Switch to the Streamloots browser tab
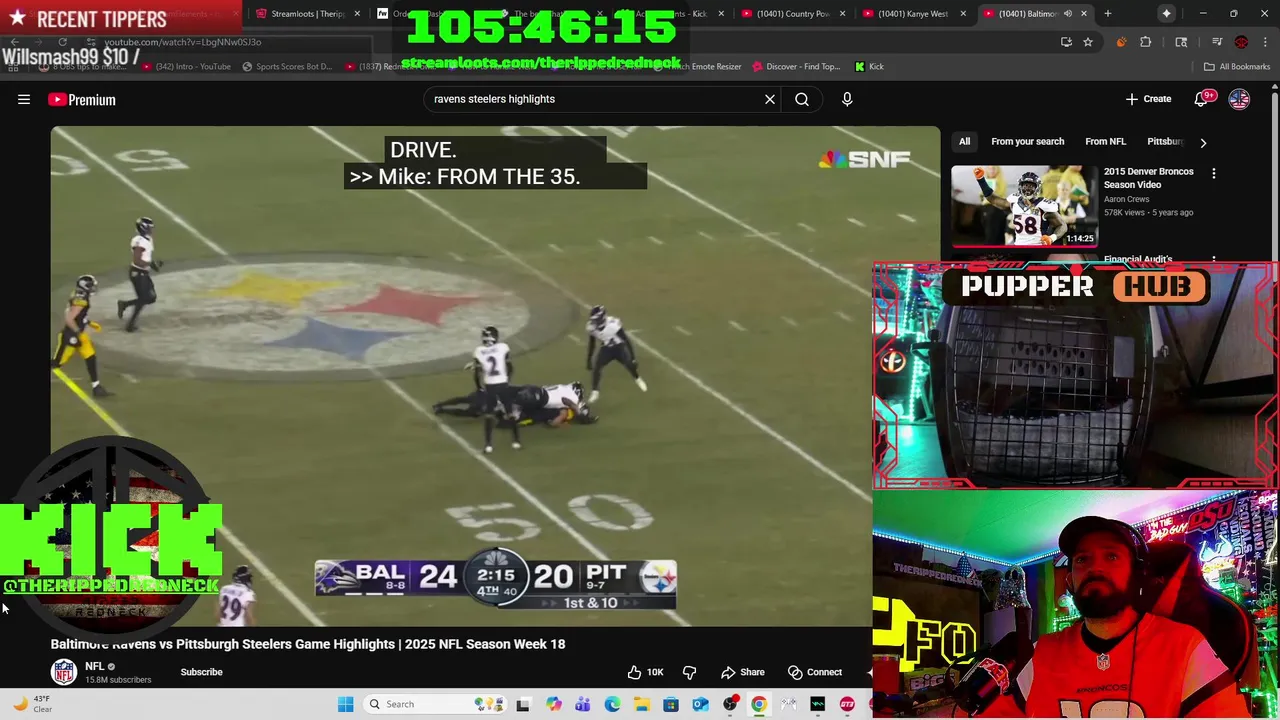 307,14
